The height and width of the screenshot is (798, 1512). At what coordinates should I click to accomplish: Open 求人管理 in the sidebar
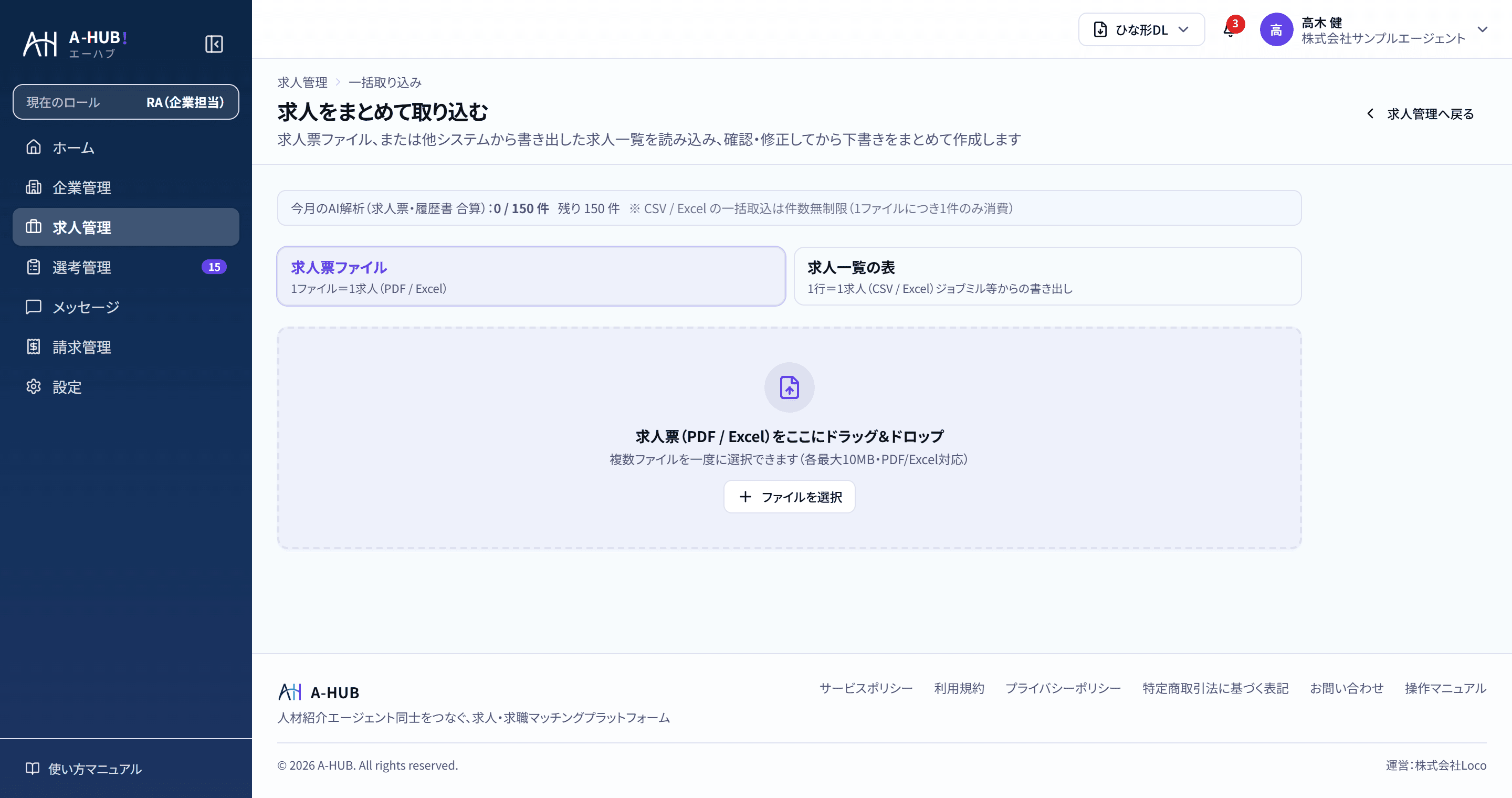tap(125, 226)
